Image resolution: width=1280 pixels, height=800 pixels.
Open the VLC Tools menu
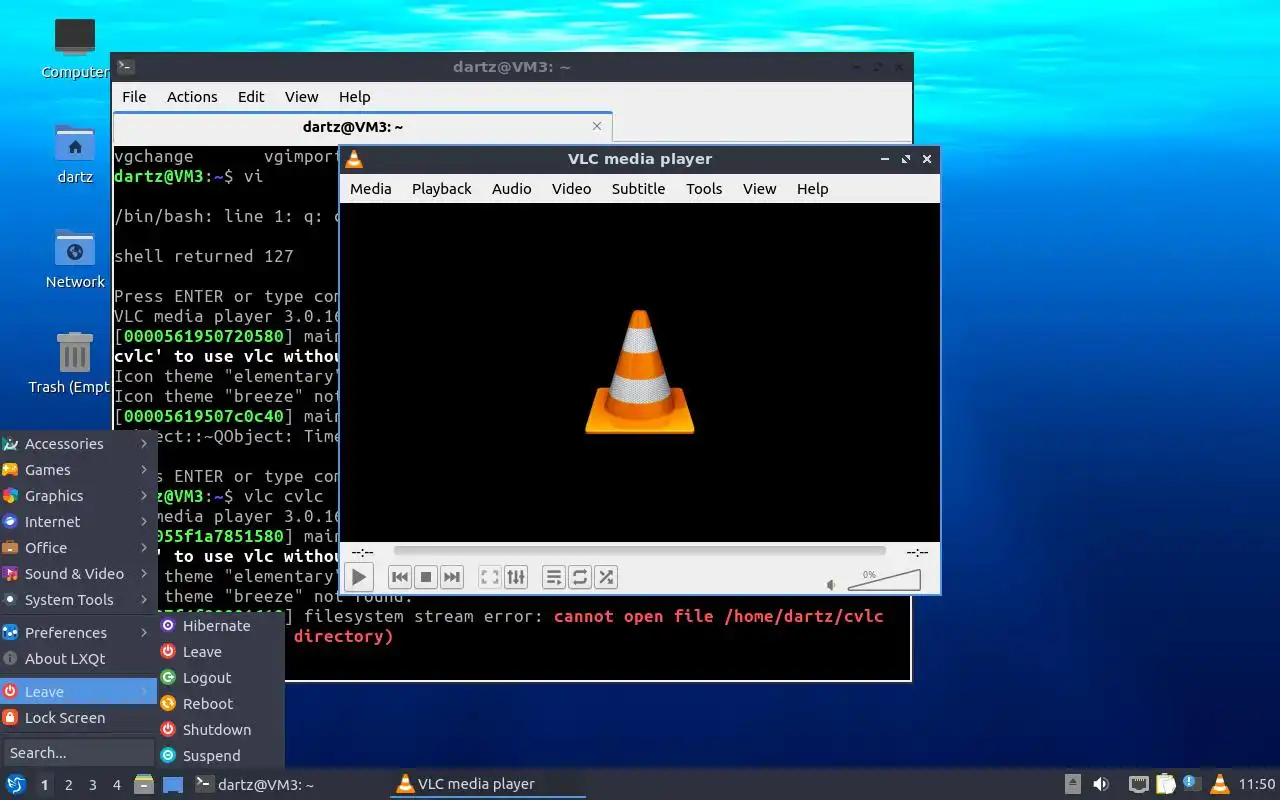tap(704, 188)
